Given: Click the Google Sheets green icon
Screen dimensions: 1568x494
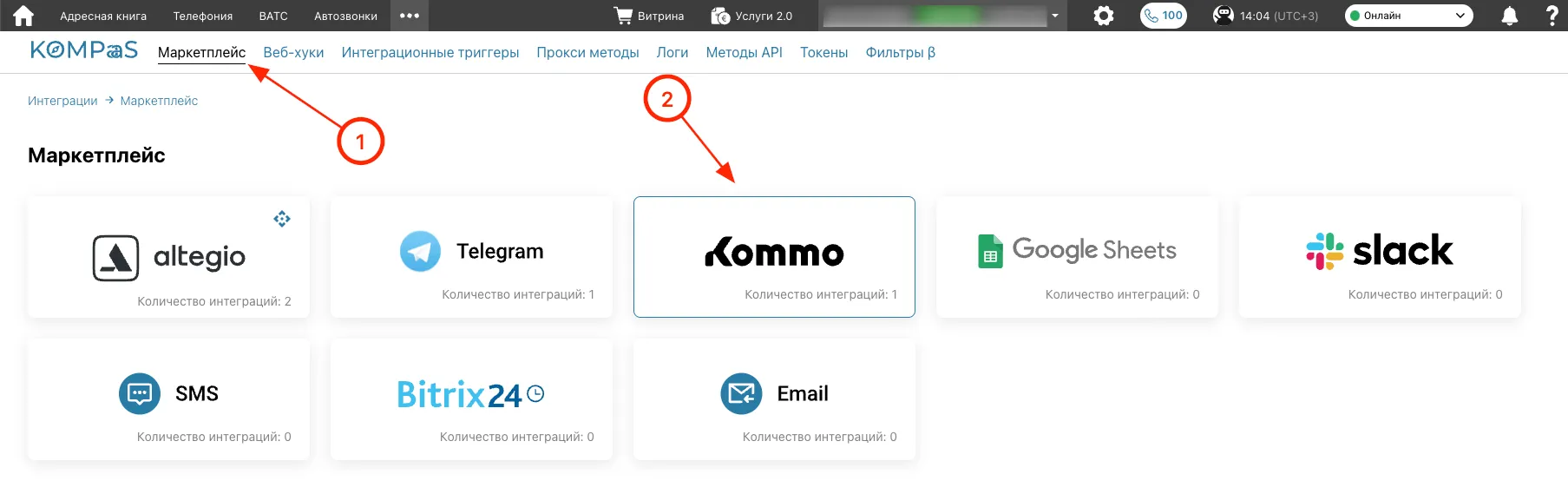Looking at the screenshot, I should (x=990, y=251).
